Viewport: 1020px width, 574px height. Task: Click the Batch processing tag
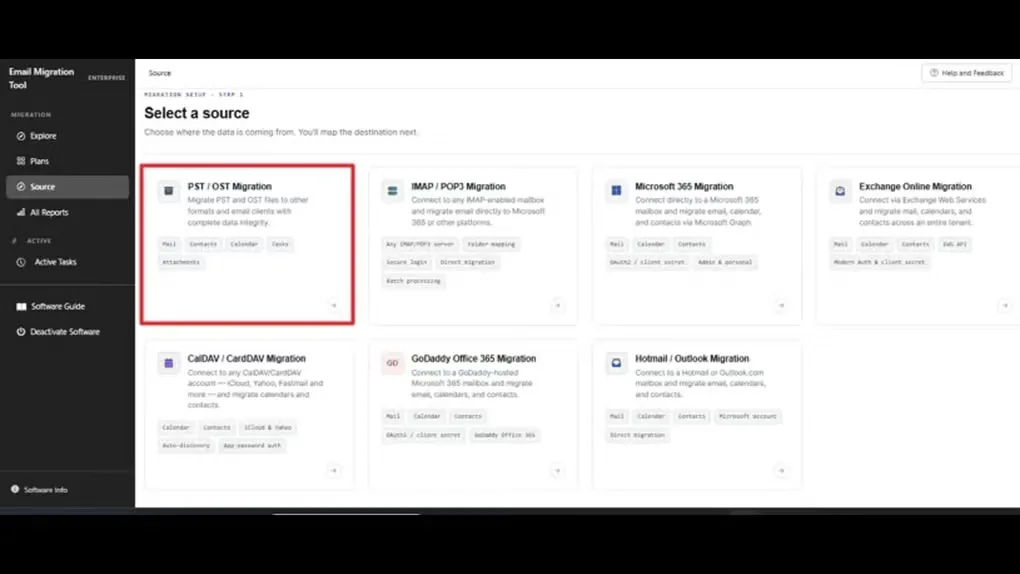(x=413, y=281)
